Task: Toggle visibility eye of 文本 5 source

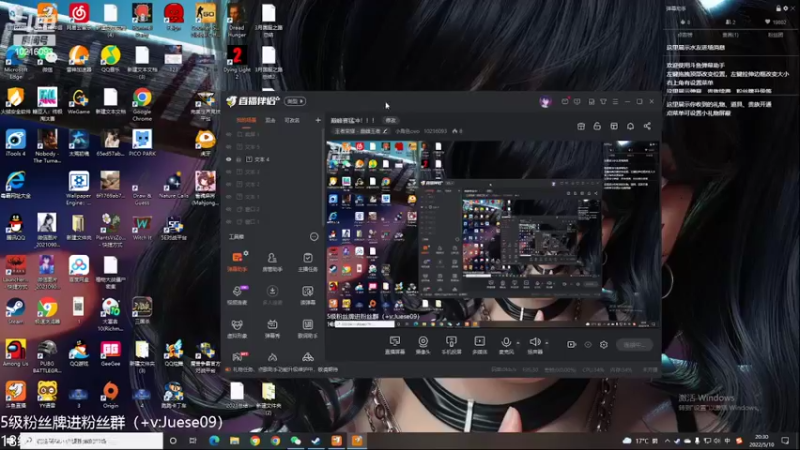Action: point(229,147)
